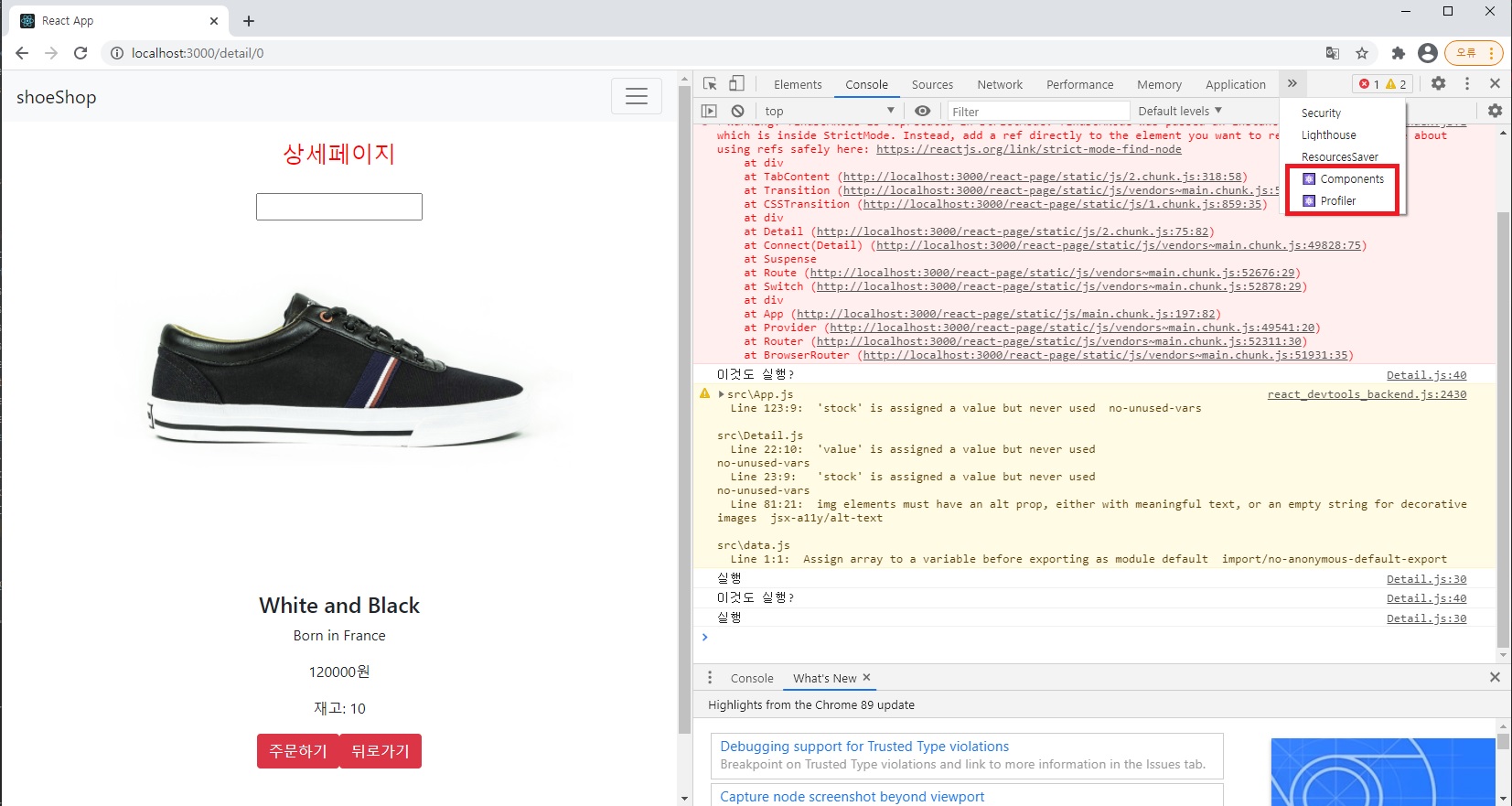Click the 주문하기 order button
Viewport: 1512px width, 806px height.
[x=298, y=751]
